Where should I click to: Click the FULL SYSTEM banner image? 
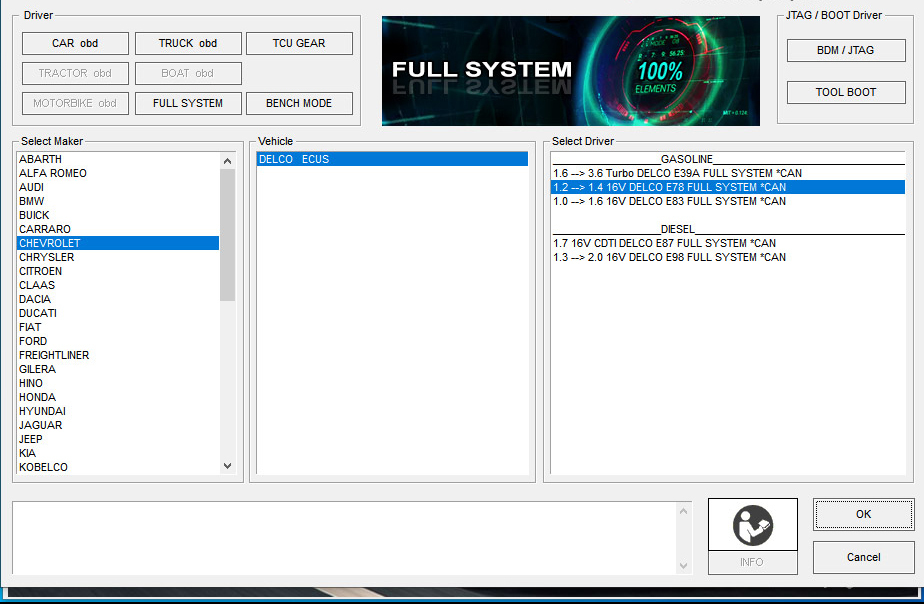coord(570,71)
